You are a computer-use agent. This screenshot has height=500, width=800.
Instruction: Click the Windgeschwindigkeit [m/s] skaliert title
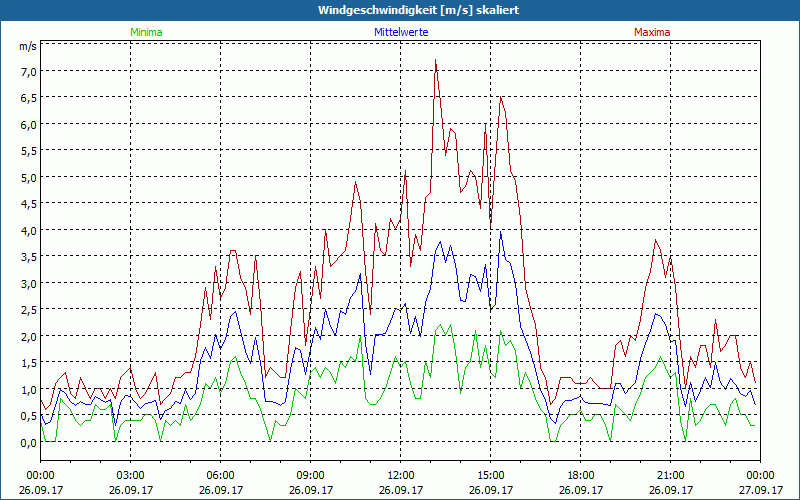point(418,10)
